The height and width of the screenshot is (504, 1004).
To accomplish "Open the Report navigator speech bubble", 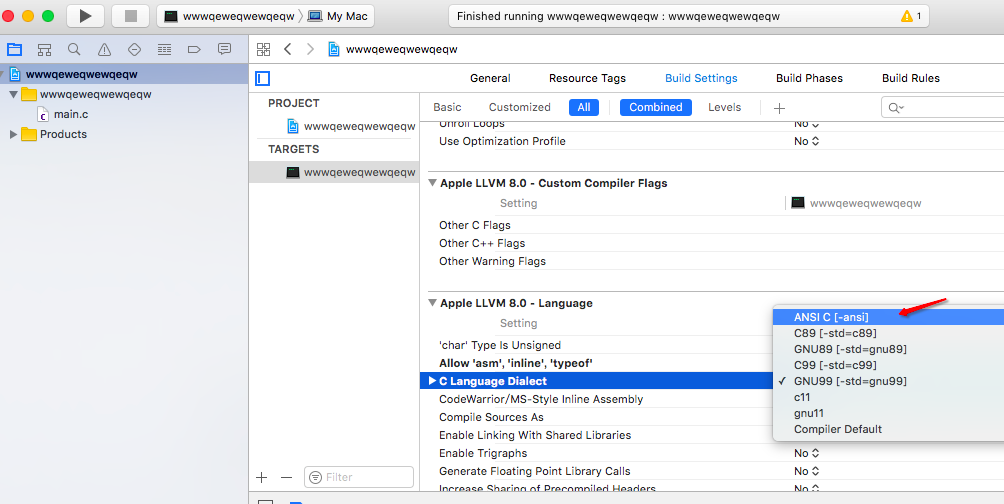I will 224,49.
